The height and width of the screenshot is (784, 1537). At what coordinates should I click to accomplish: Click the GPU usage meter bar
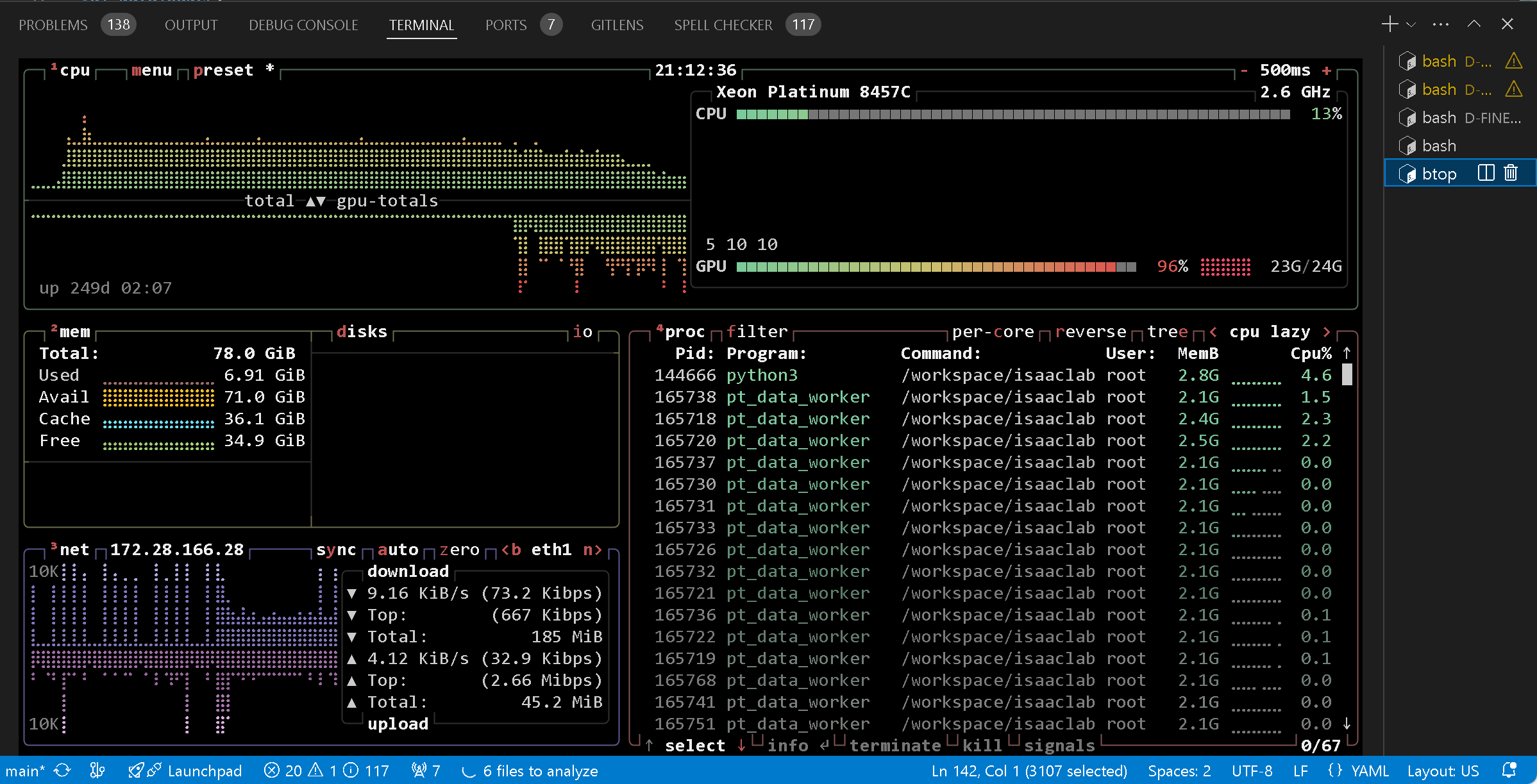coord(936,266)
